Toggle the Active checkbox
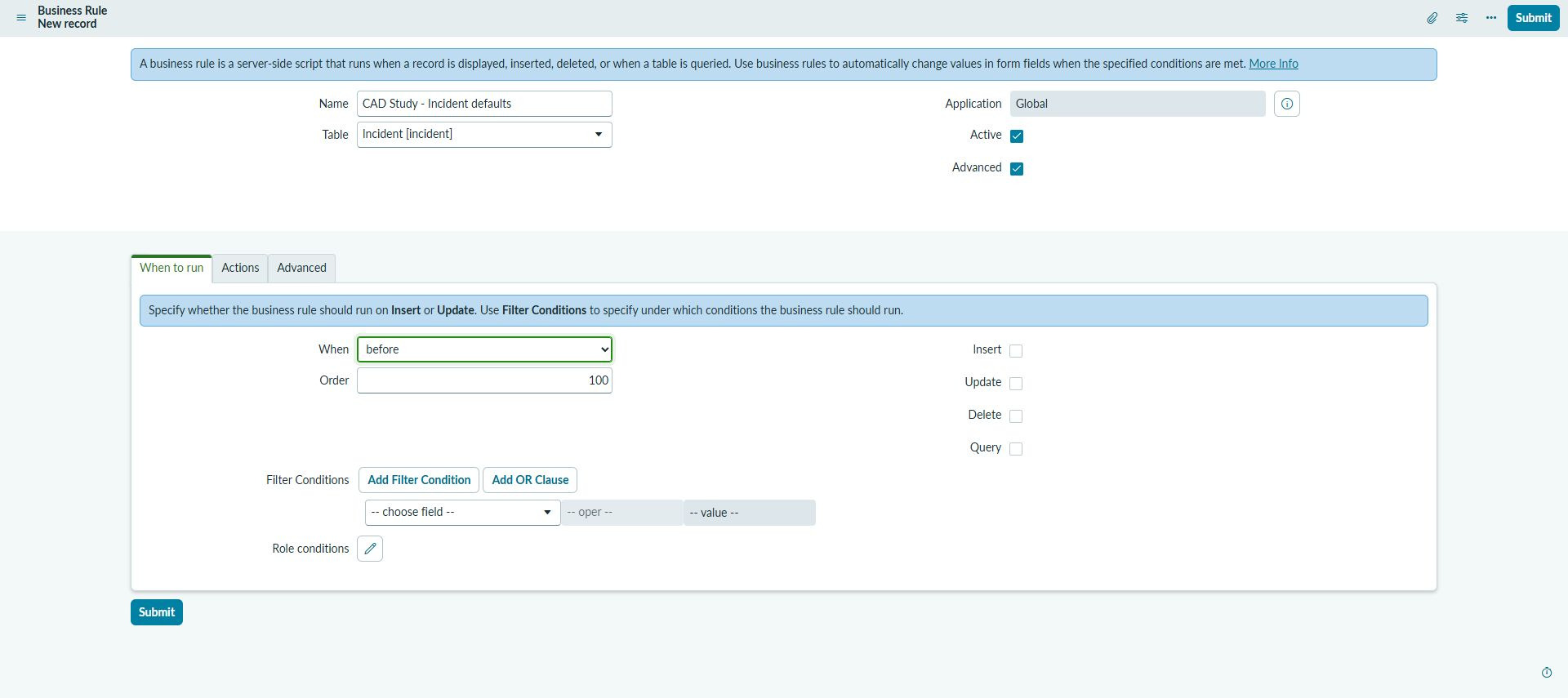 coord(1017,136)
